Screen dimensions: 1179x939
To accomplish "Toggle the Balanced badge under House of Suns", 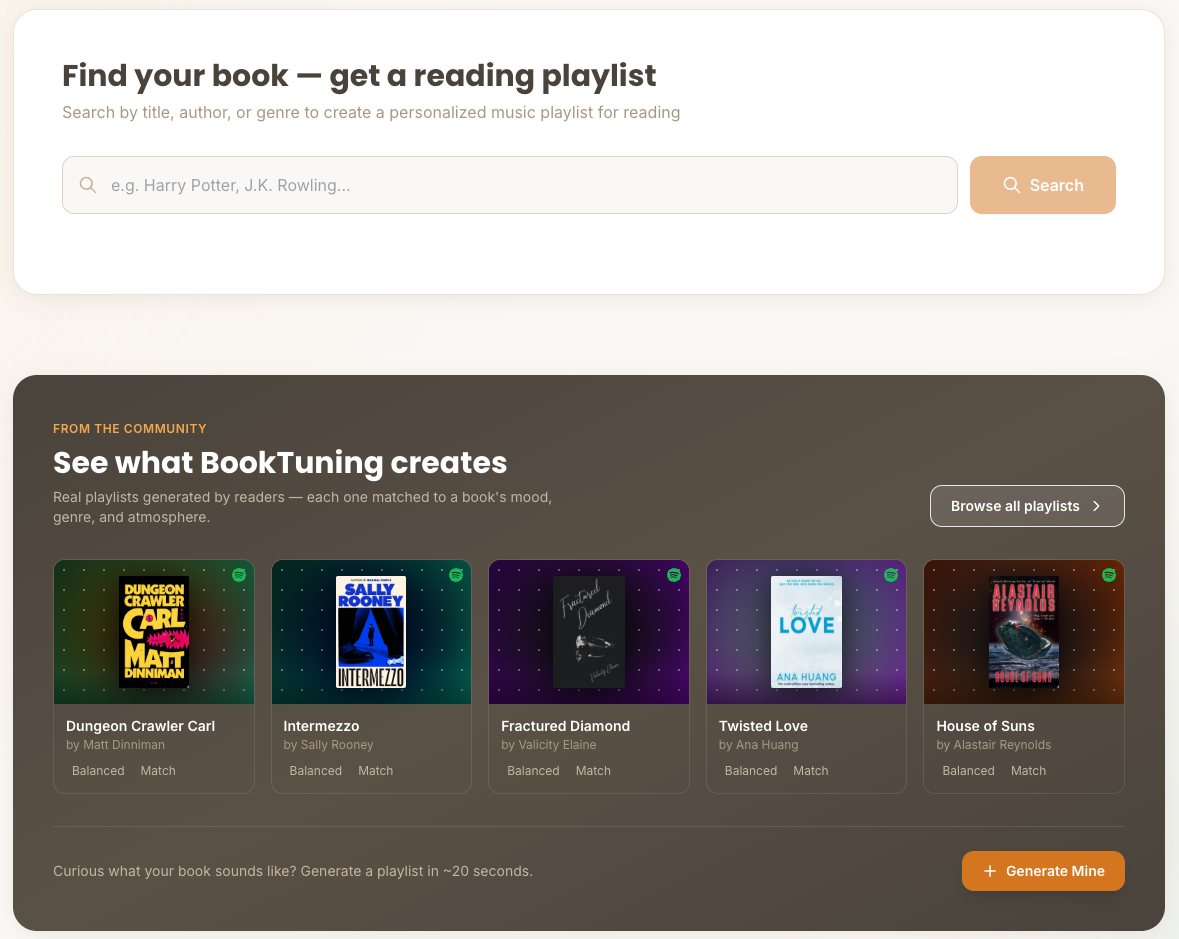I will tap(968, 770).
